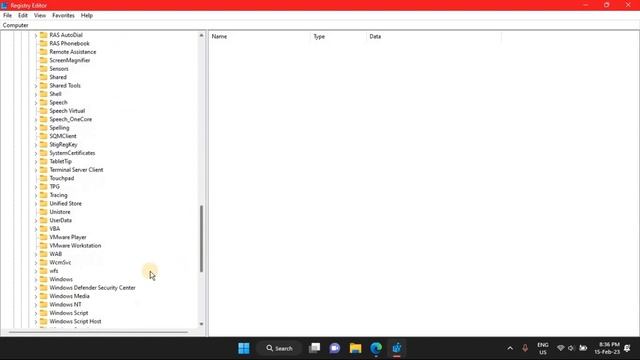Select the Windows Media key
Image resolution: width=640 pixels, height=360 pixels.
(69, 296)
